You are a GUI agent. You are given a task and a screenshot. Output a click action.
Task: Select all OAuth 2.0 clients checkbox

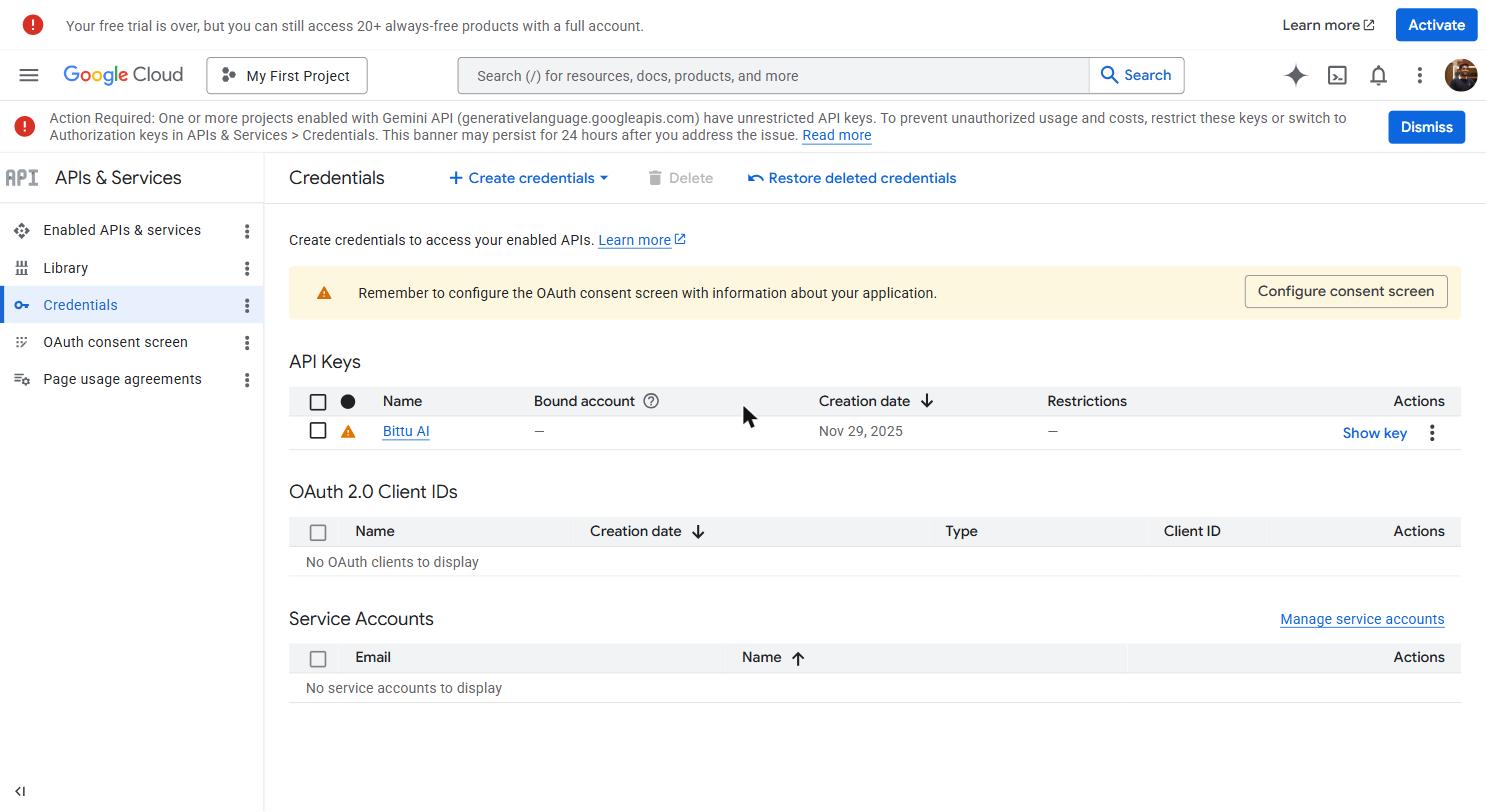(318, 533)
